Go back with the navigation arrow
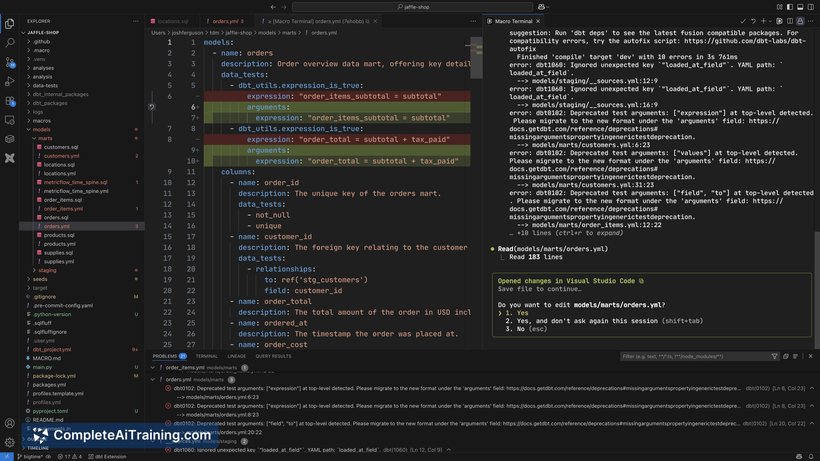Image resolution: width=820 pixels, height=461 pixels. 273,7
